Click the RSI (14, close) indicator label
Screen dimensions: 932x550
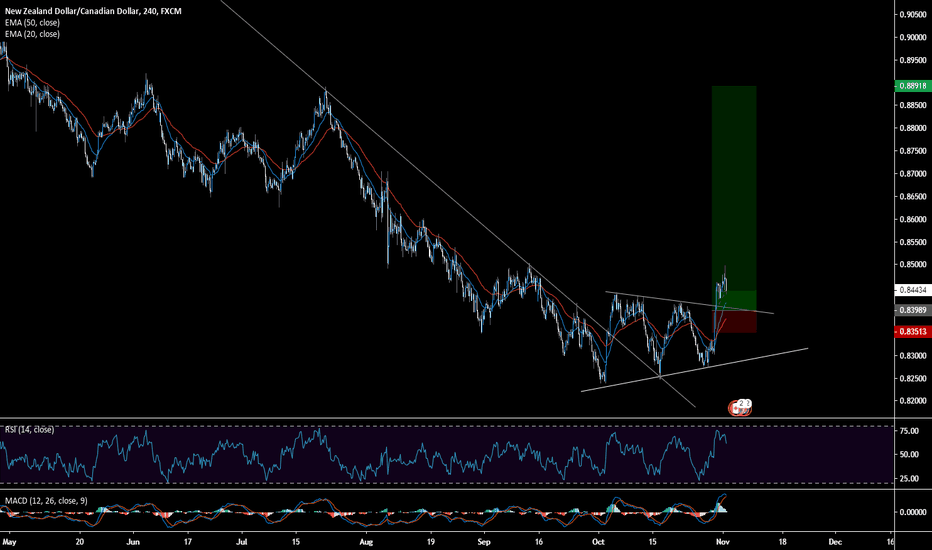coord(29,429)
